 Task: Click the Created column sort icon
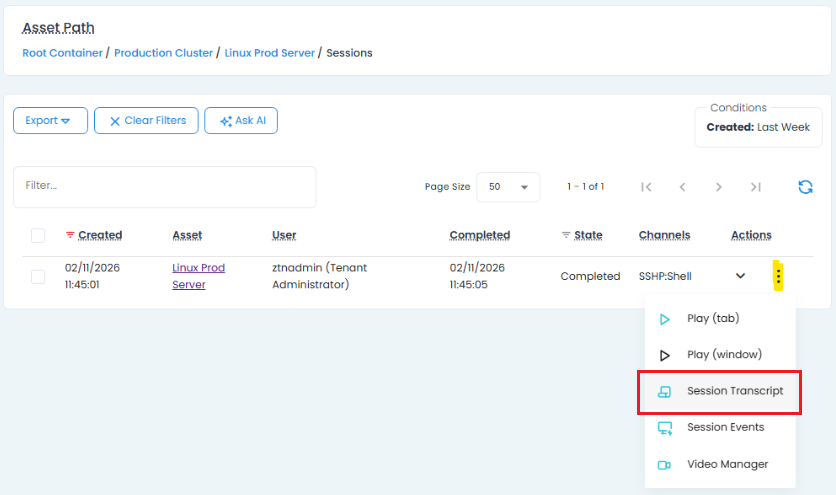coord(70,236)
